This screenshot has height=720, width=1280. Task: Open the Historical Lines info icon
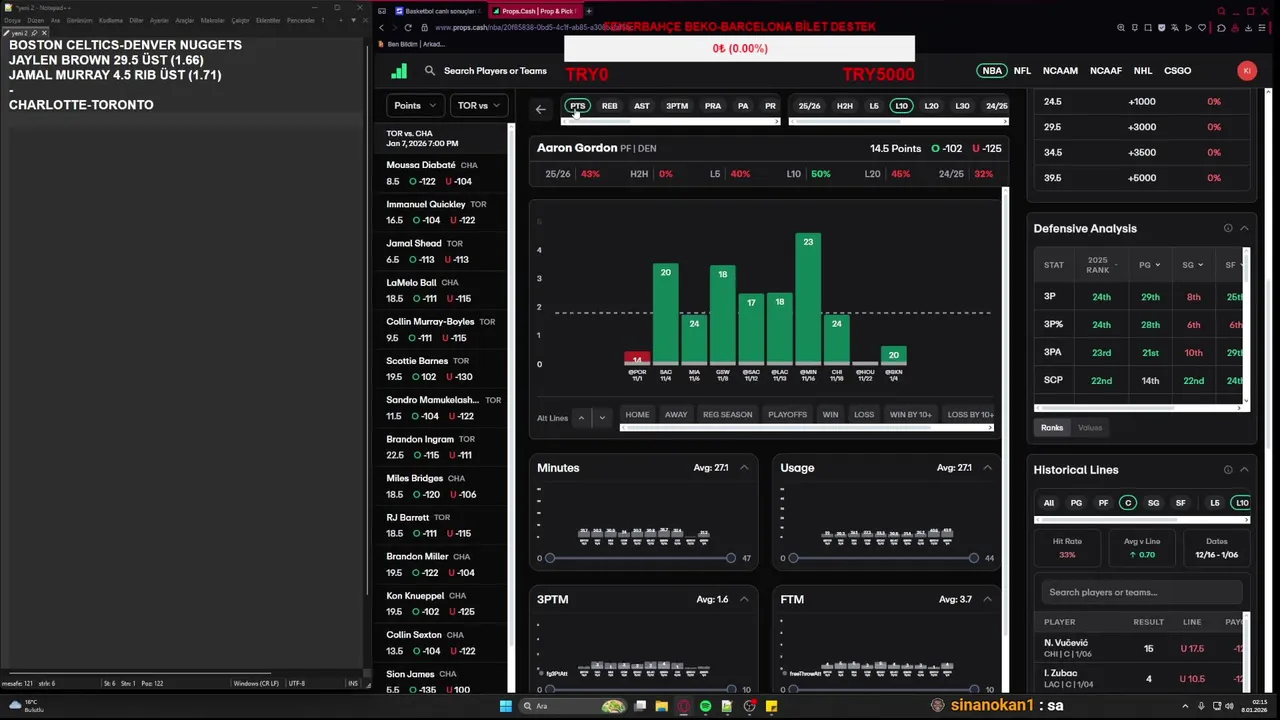[1228, 470]
